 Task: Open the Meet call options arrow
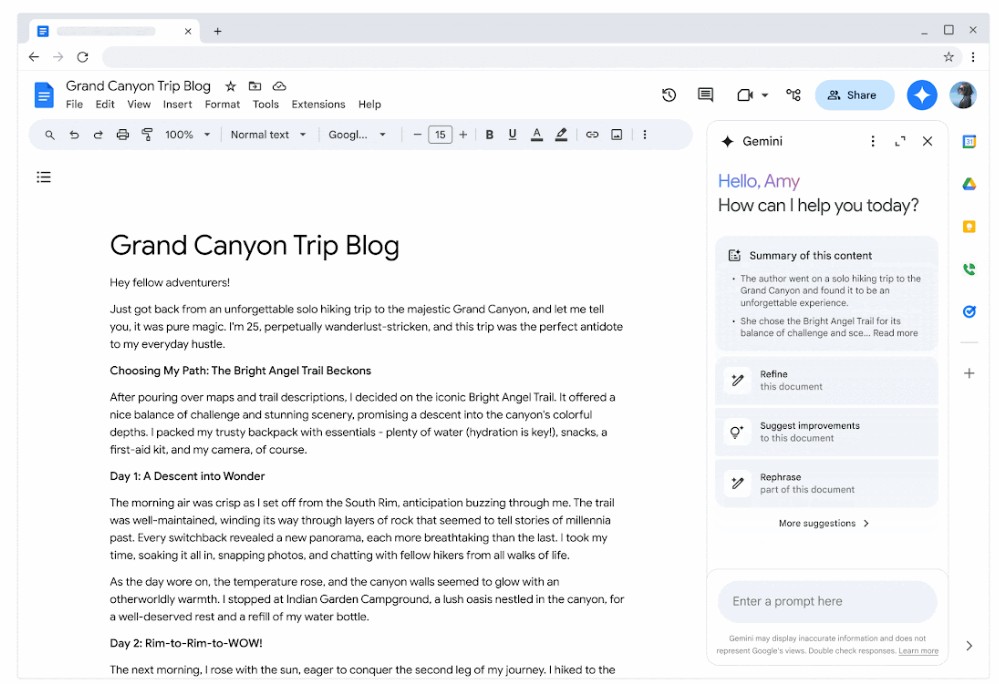coord(765,96)
